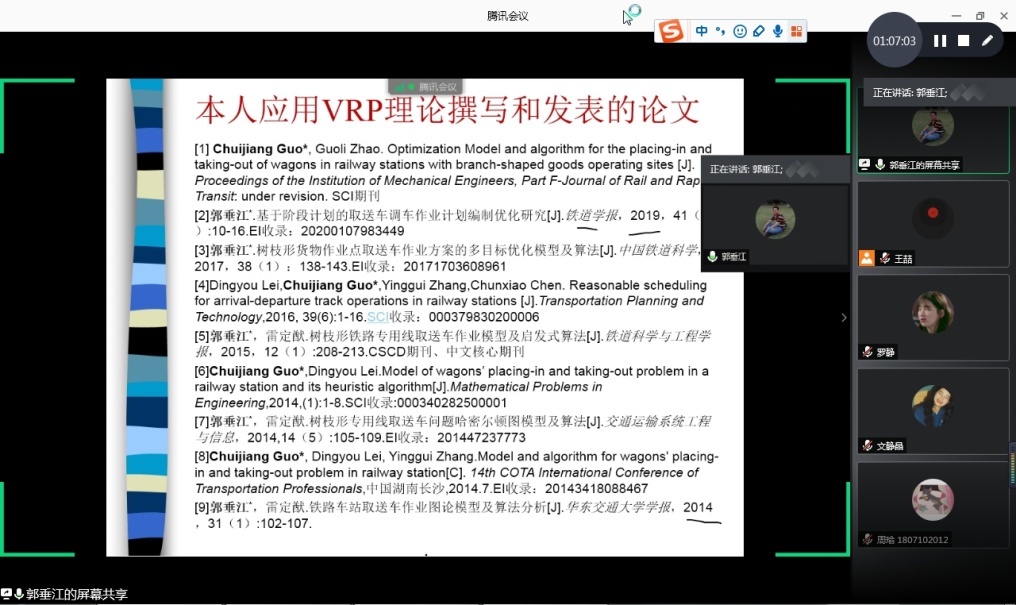Open the Sogou toolbox grid icon

coord(796,31)
